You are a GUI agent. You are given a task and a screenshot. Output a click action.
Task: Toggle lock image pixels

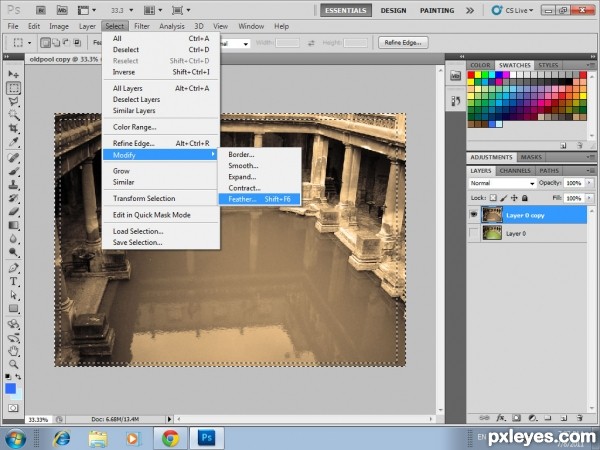[x=504, y=198]
